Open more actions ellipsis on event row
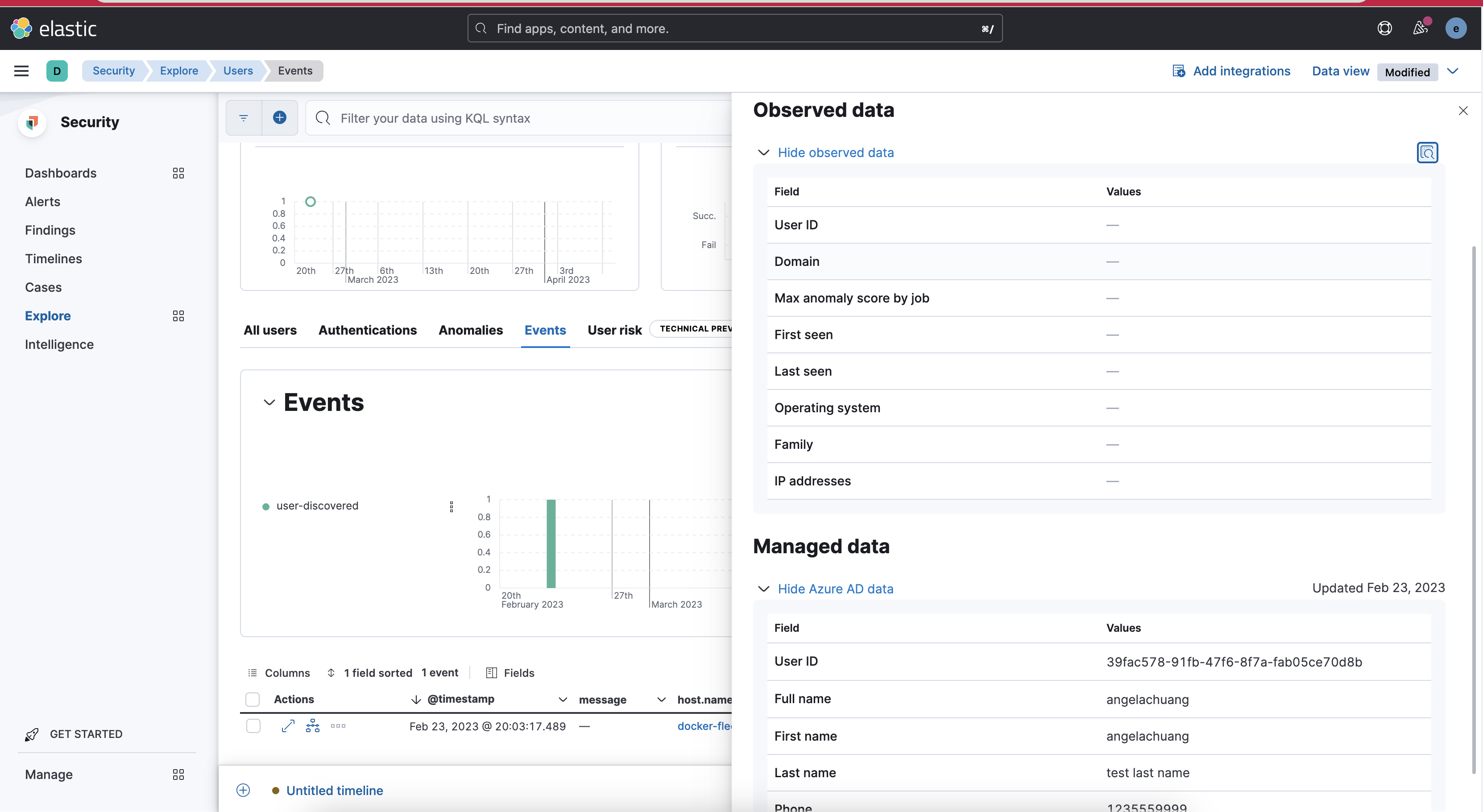The height and width of the screenshot is (812, 1483). tap(338, 726)
